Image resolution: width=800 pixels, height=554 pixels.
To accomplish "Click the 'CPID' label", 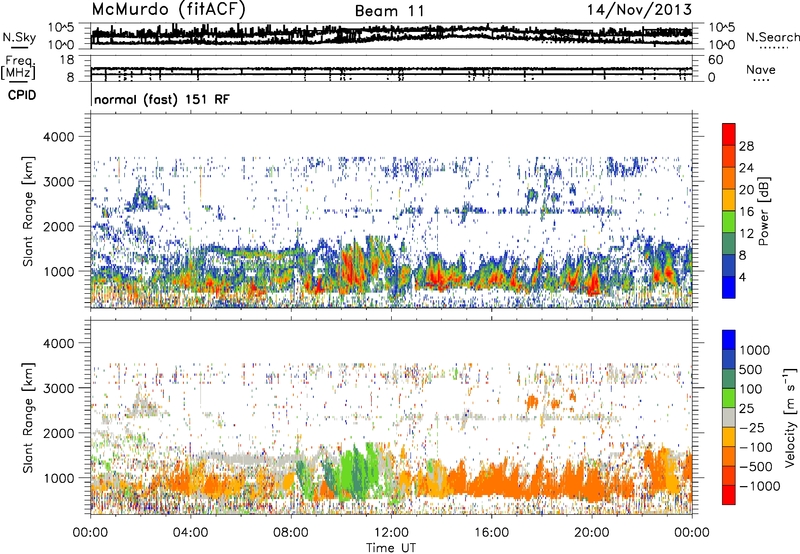I will (x=22, y=95).
